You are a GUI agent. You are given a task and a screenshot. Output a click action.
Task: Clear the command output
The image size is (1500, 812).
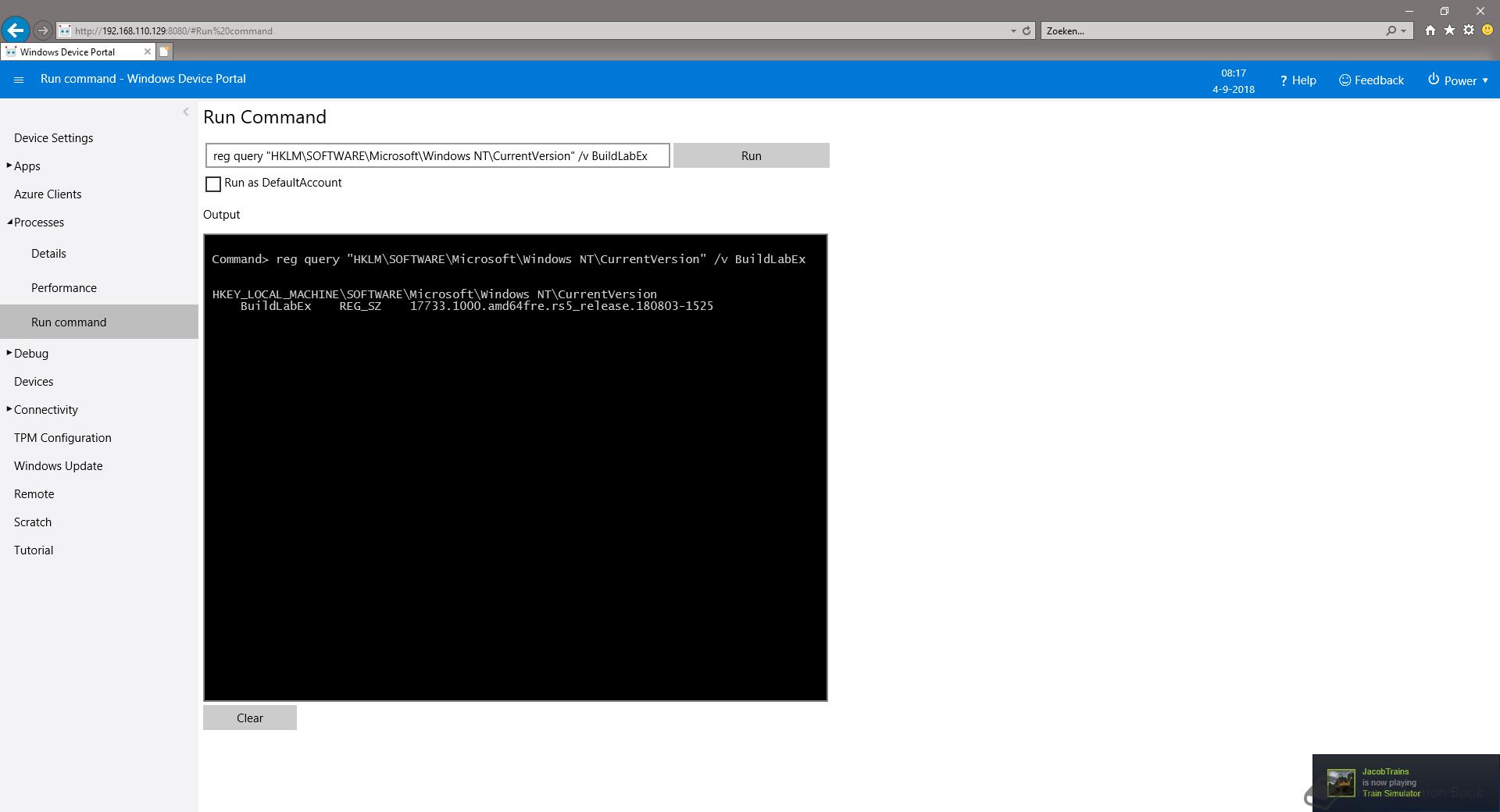pyautogui.click(x=250, y=718)
